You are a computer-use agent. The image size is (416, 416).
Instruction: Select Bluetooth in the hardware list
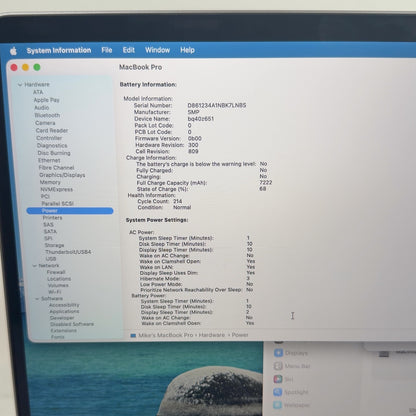[47, 115]
